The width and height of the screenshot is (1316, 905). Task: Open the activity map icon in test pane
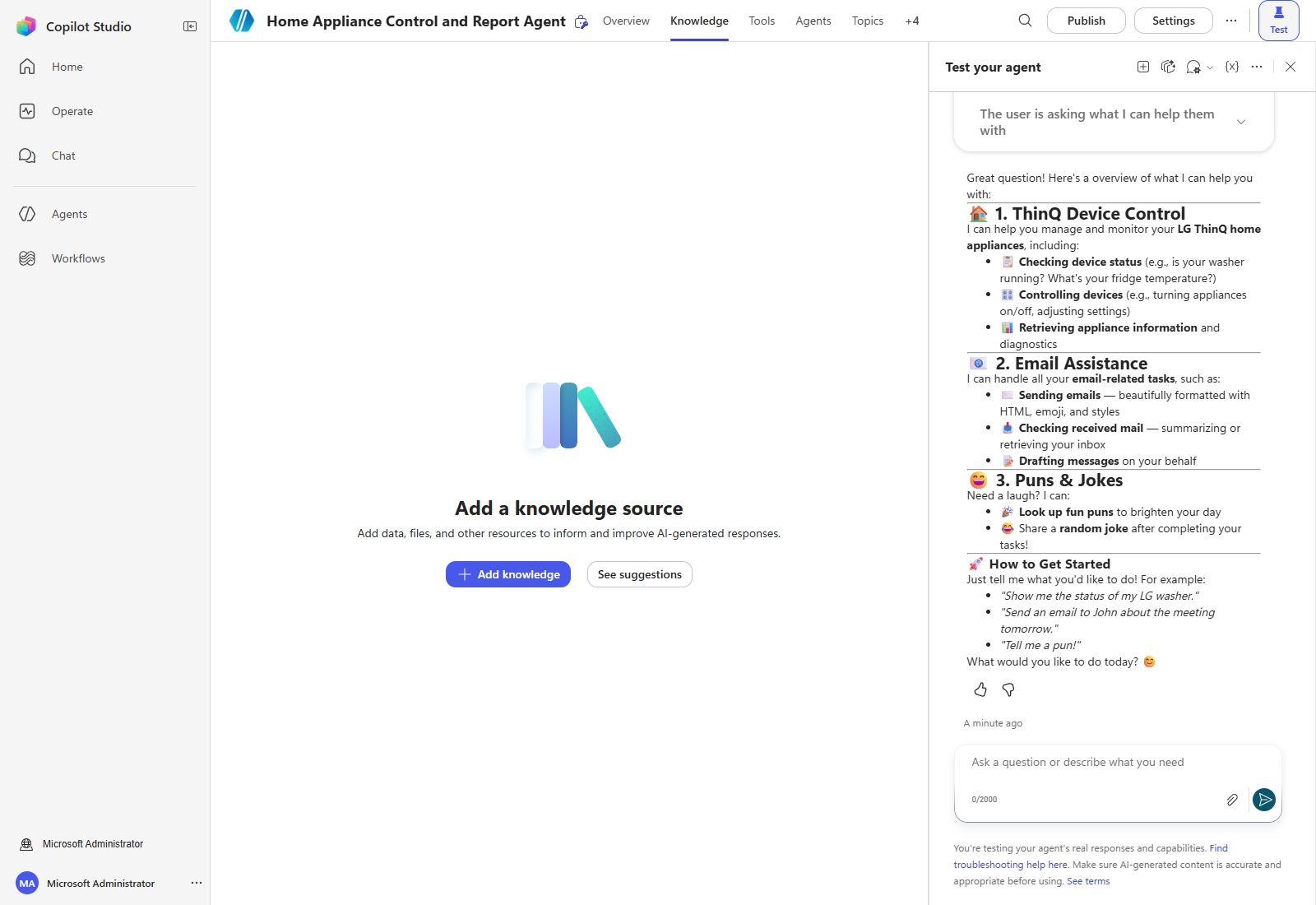1168,67
